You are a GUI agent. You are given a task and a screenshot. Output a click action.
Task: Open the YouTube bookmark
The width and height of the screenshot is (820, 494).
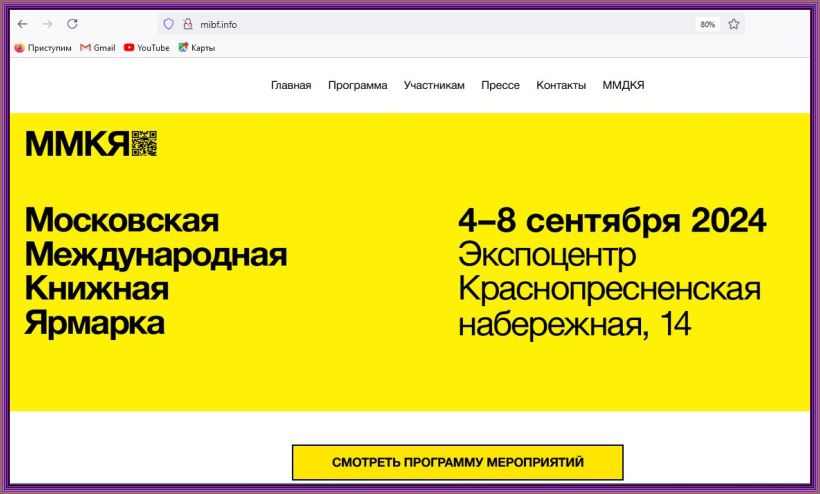tap(146, 48)
